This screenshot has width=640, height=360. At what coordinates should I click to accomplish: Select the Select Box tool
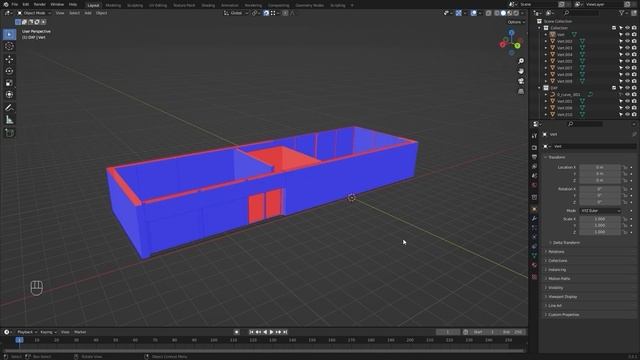[9, 34]
